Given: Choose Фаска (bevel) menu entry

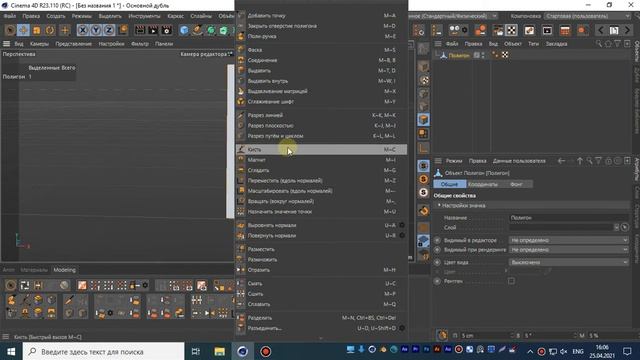Looking at the screenshot, I should pos(321,50).
